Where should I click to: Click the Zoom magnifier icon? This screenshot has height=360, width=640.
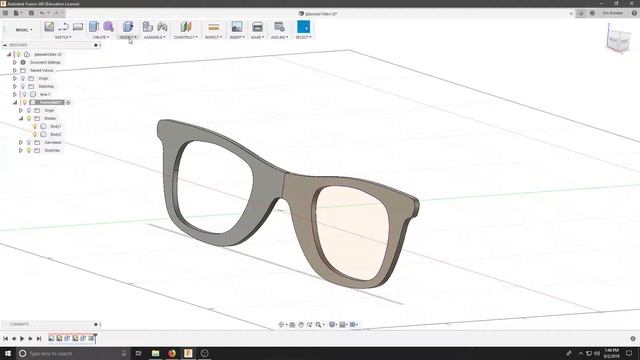[318, 325]
